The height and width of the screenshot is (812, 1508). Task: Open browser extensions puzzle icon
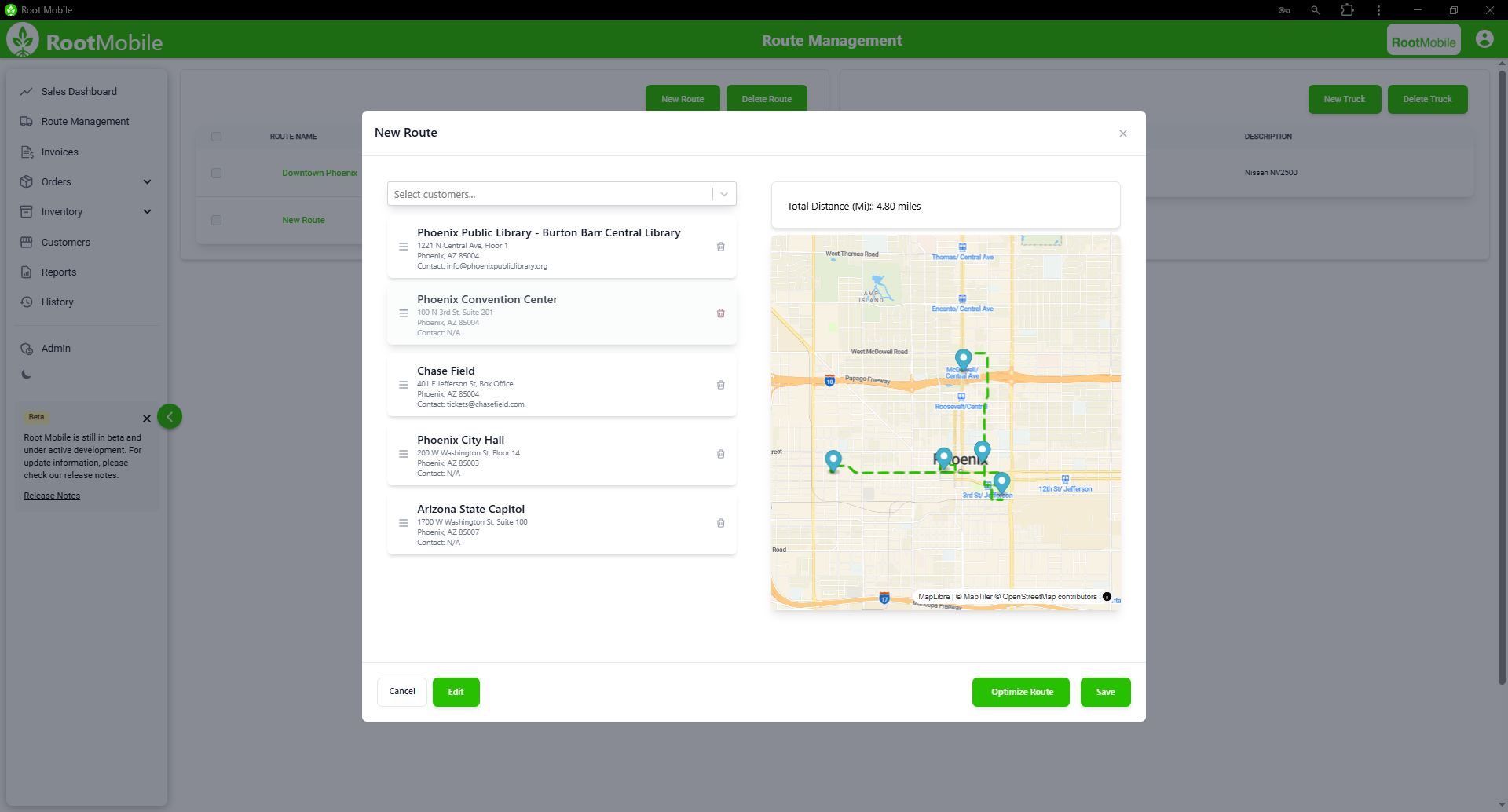click(x=1347, y=10)
